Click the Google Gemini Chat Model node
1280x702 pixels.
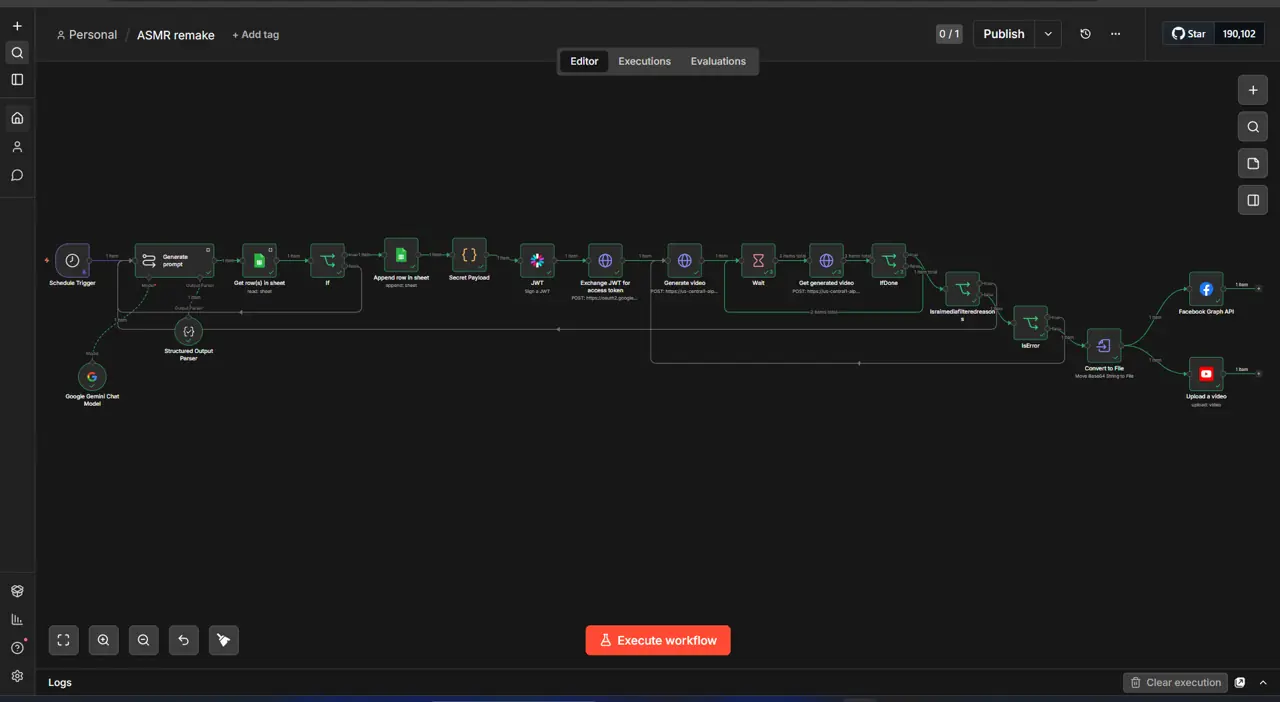coord(92,376)
